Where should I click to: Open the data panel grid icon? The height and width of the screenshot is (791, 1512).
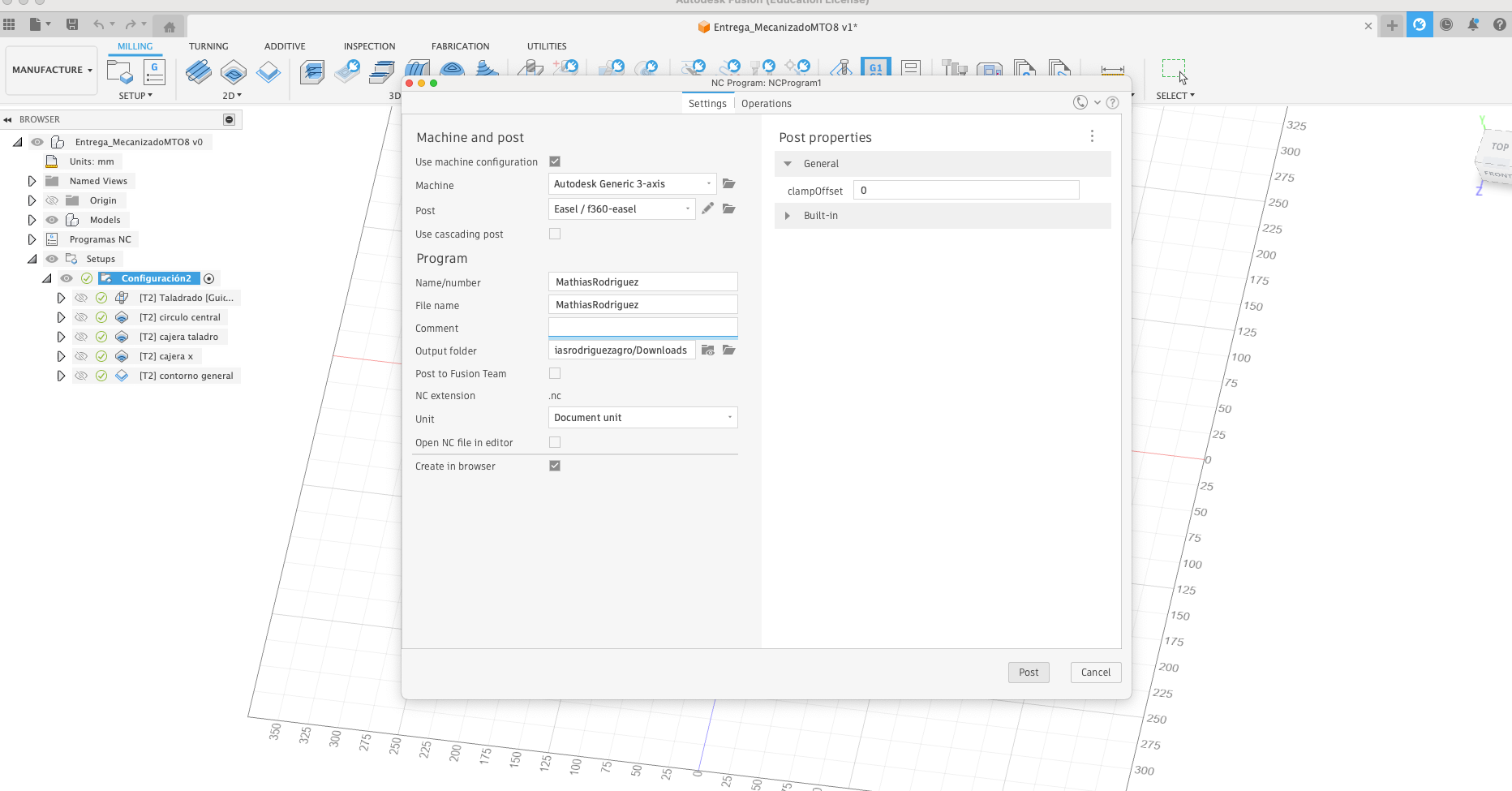pyautogui.click(x=10, y=24)
